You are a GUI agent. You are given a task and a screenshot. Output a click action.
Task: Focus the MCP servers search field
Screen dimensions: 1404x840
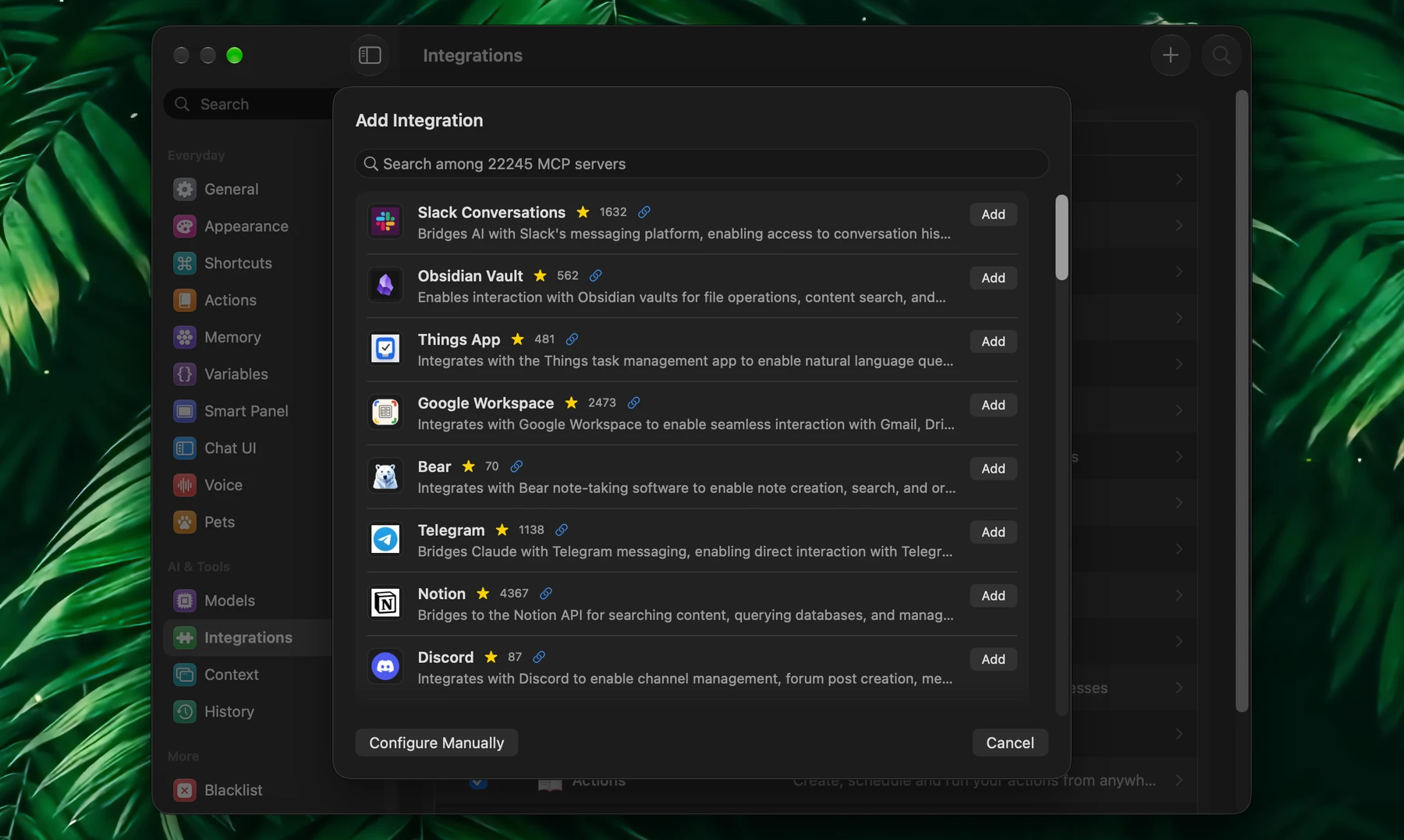click(701, 164)
